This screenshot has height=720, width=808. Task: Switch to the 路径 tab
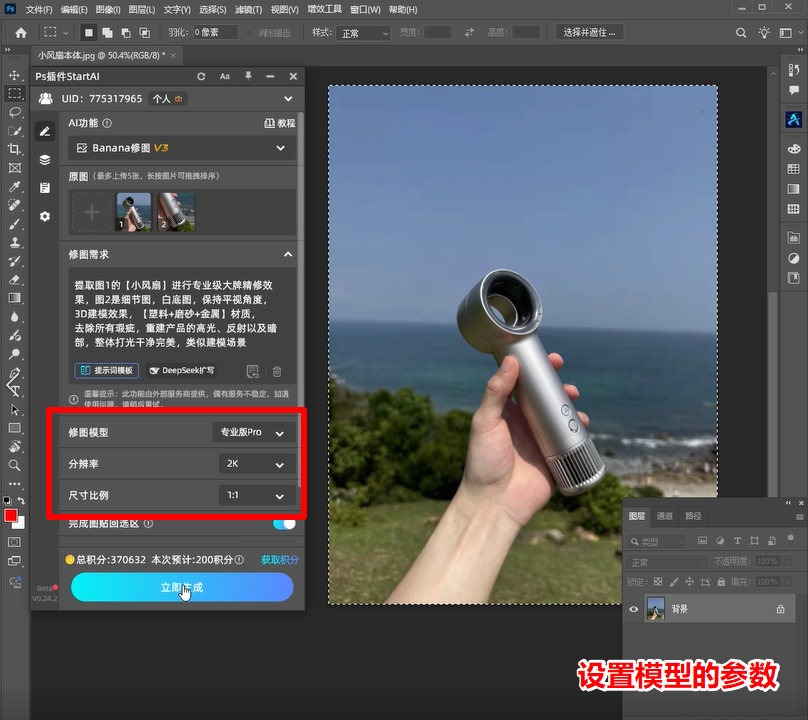(x=693, y=516)
